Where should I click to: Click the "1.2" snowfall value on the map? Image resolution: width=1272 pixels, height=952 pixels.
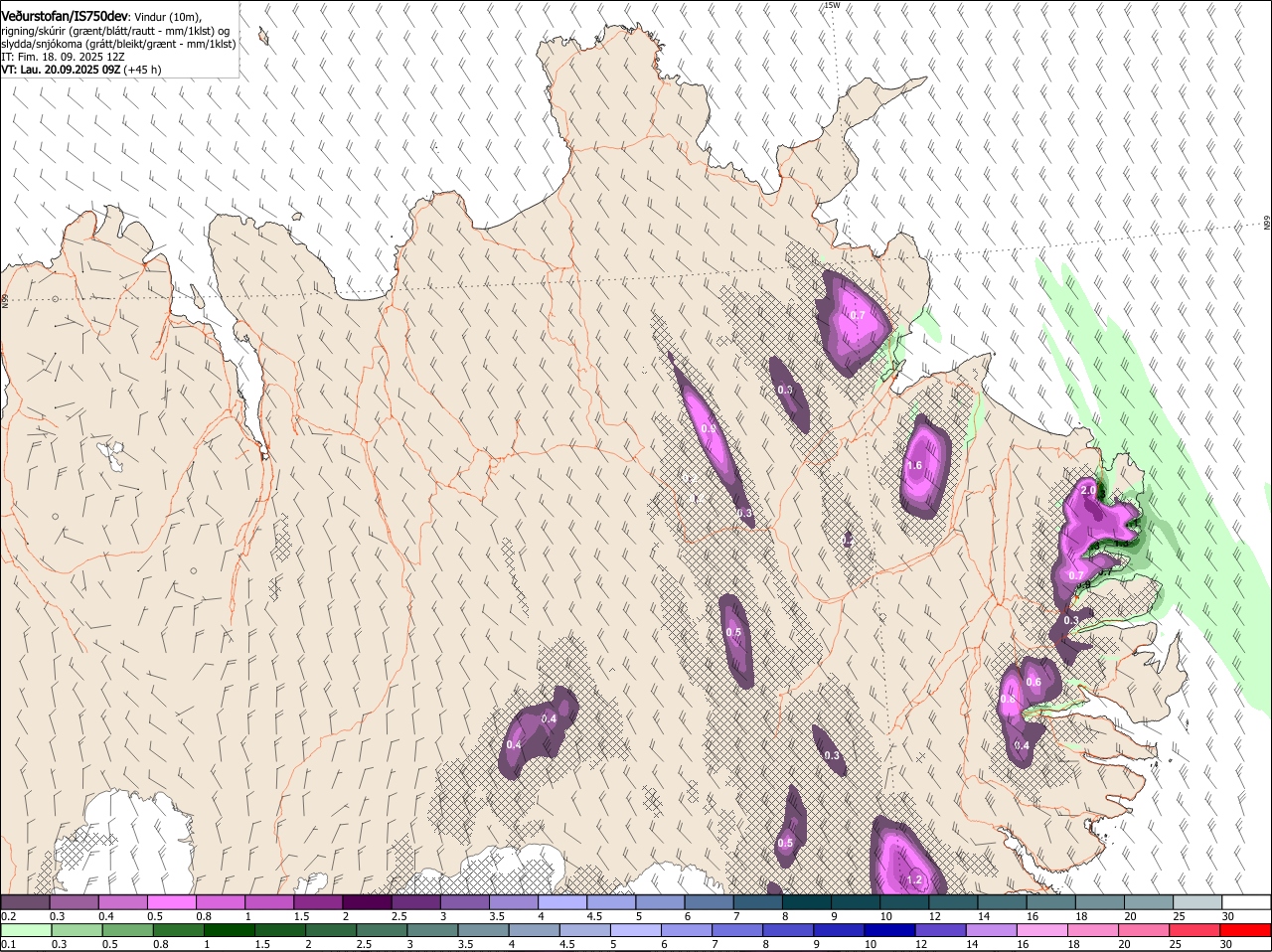pyautogui.click(x=915, y=880)
